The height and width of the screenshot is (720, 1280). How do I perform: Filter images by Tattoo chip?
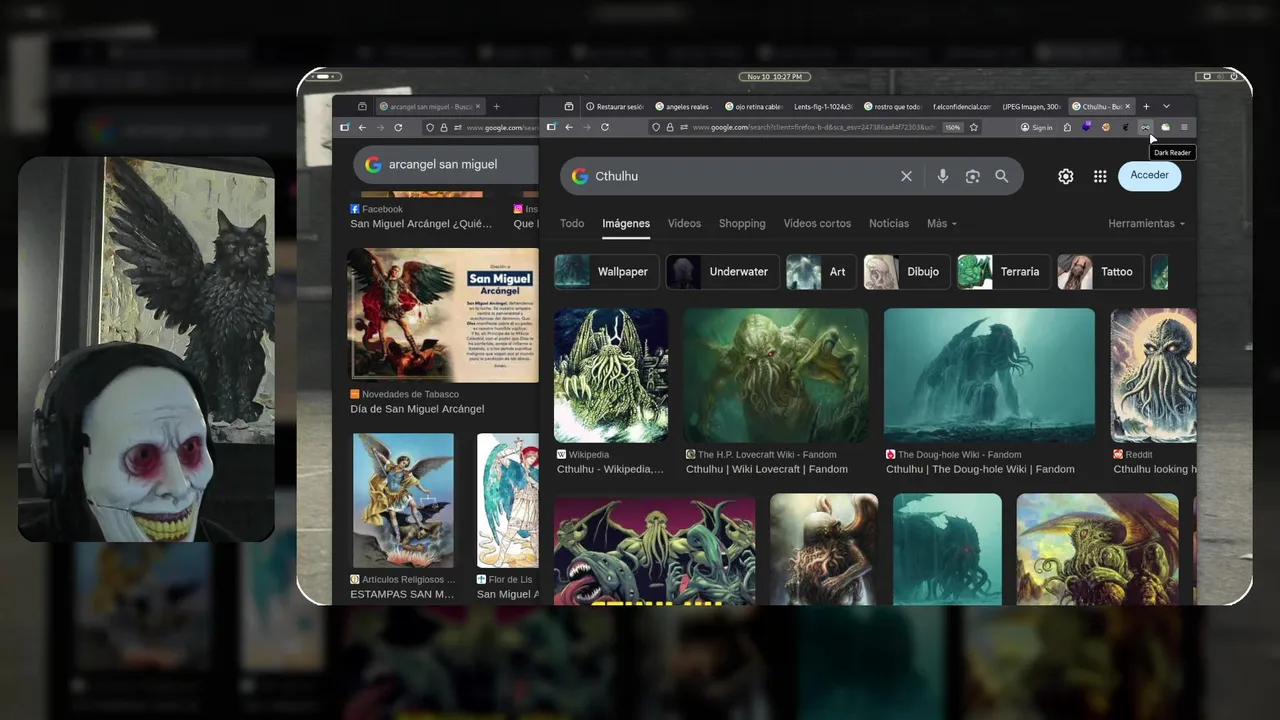point(1100,271)
